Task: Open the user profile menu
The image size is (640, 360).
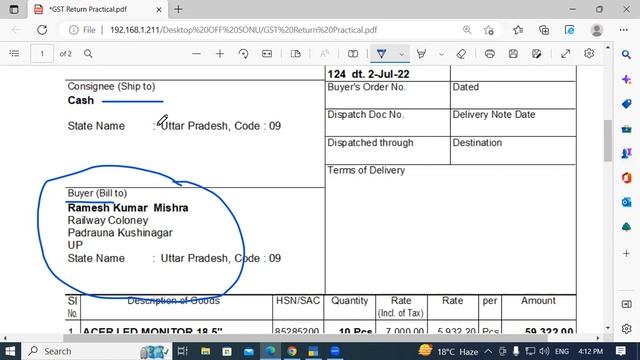Action: (597, 30)
